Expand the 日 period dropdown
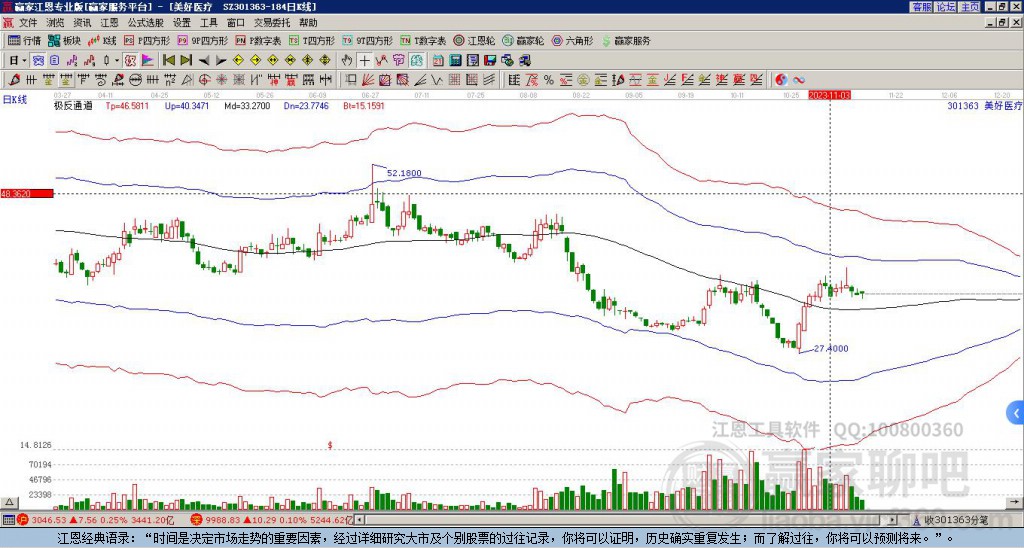Image resolution: width=1024 pixels, height=548 pixels. 24,60
